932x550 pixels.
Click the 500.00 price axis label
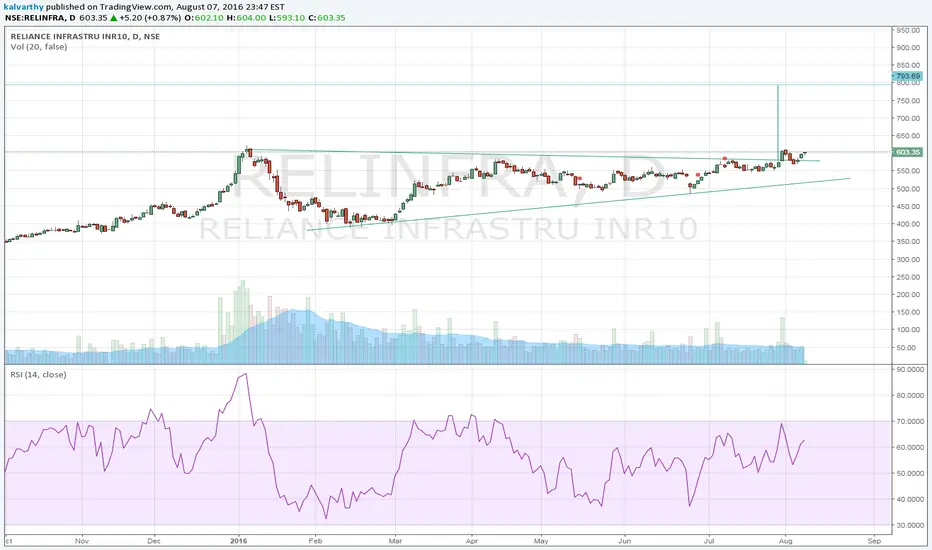[908, 189]
